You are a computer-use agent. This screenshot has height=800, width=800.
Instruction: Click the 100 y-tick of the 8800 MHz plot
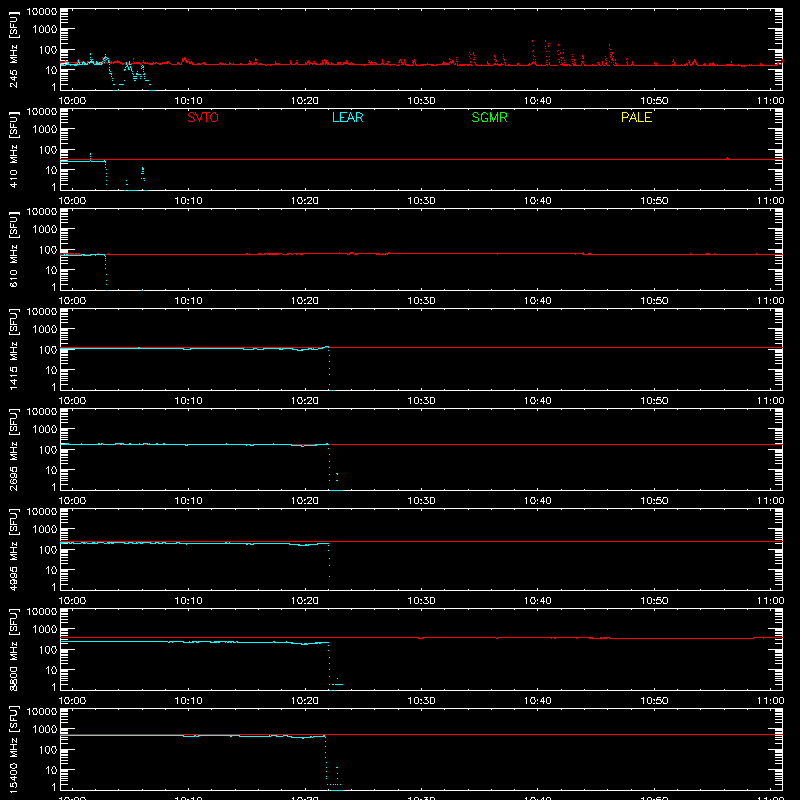48,650
